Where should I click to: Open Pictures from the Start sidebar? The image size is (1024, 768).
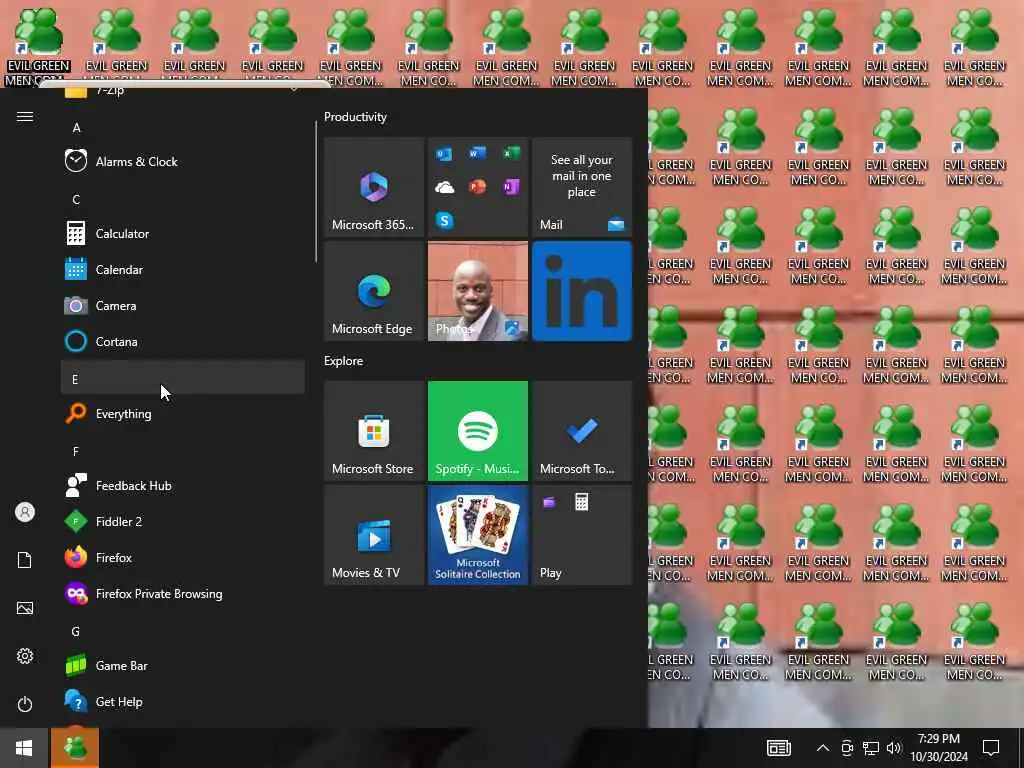[x=25, y=608]
